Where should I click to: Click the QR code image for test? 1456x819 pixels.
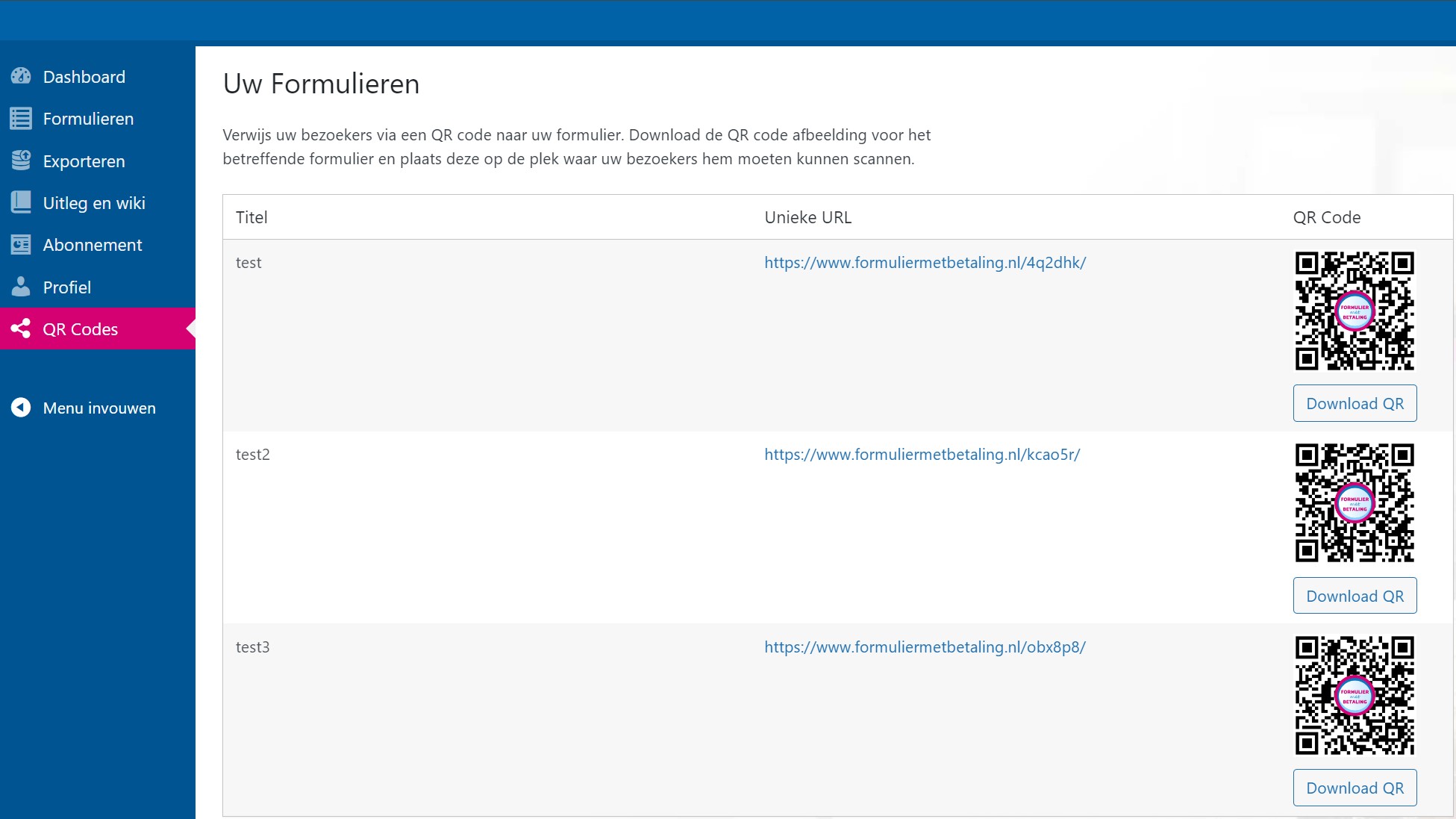[x=1355, y=311]
